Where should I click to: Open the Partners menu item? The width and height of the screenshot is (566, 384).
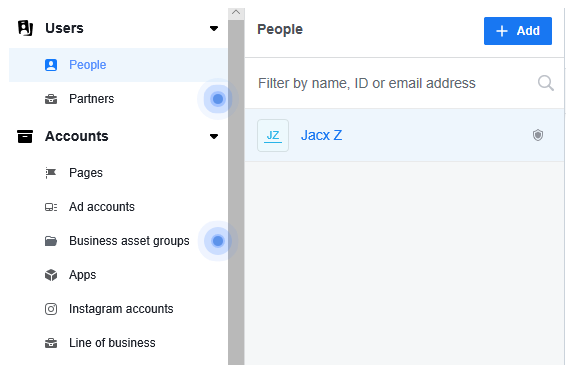pos(91,99)
